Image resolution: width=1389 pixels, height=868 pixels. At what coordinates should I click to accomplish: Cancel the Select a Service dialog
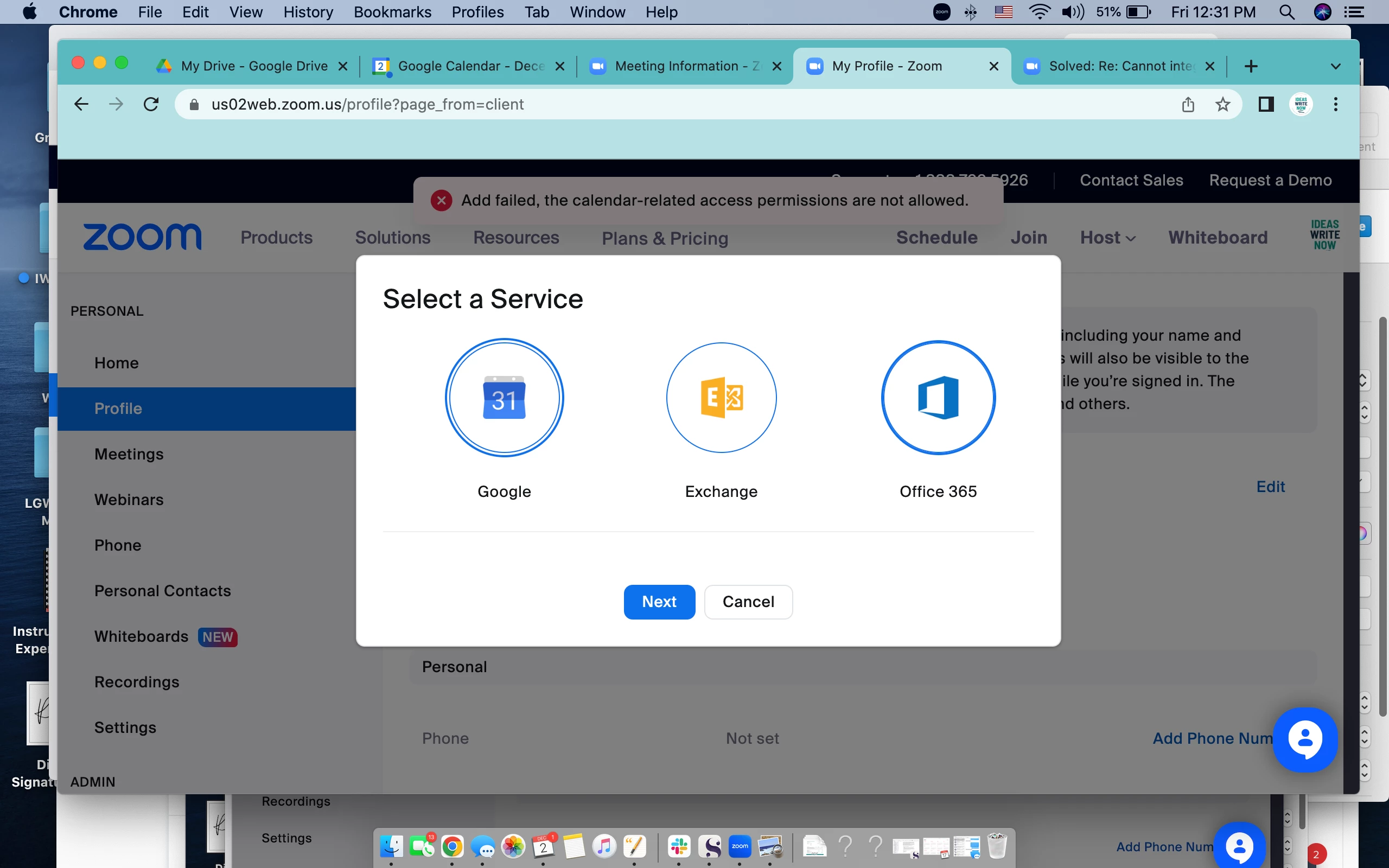pyautogui.click(x=748, y=602)
